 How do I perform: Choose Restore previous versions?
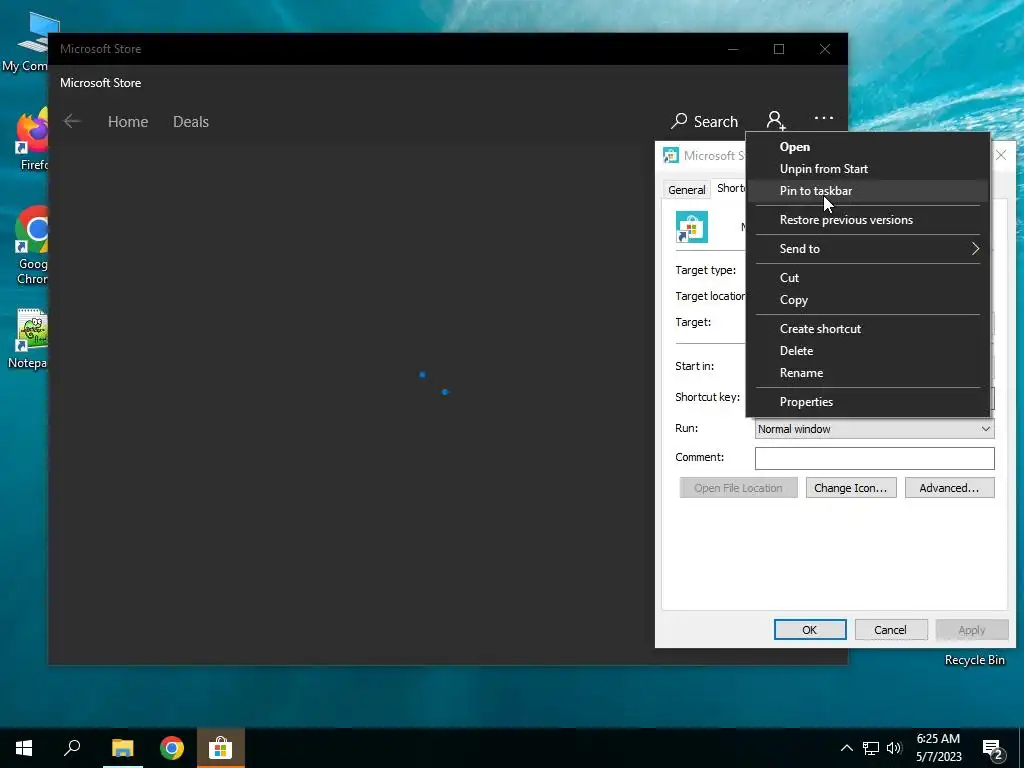867,220
